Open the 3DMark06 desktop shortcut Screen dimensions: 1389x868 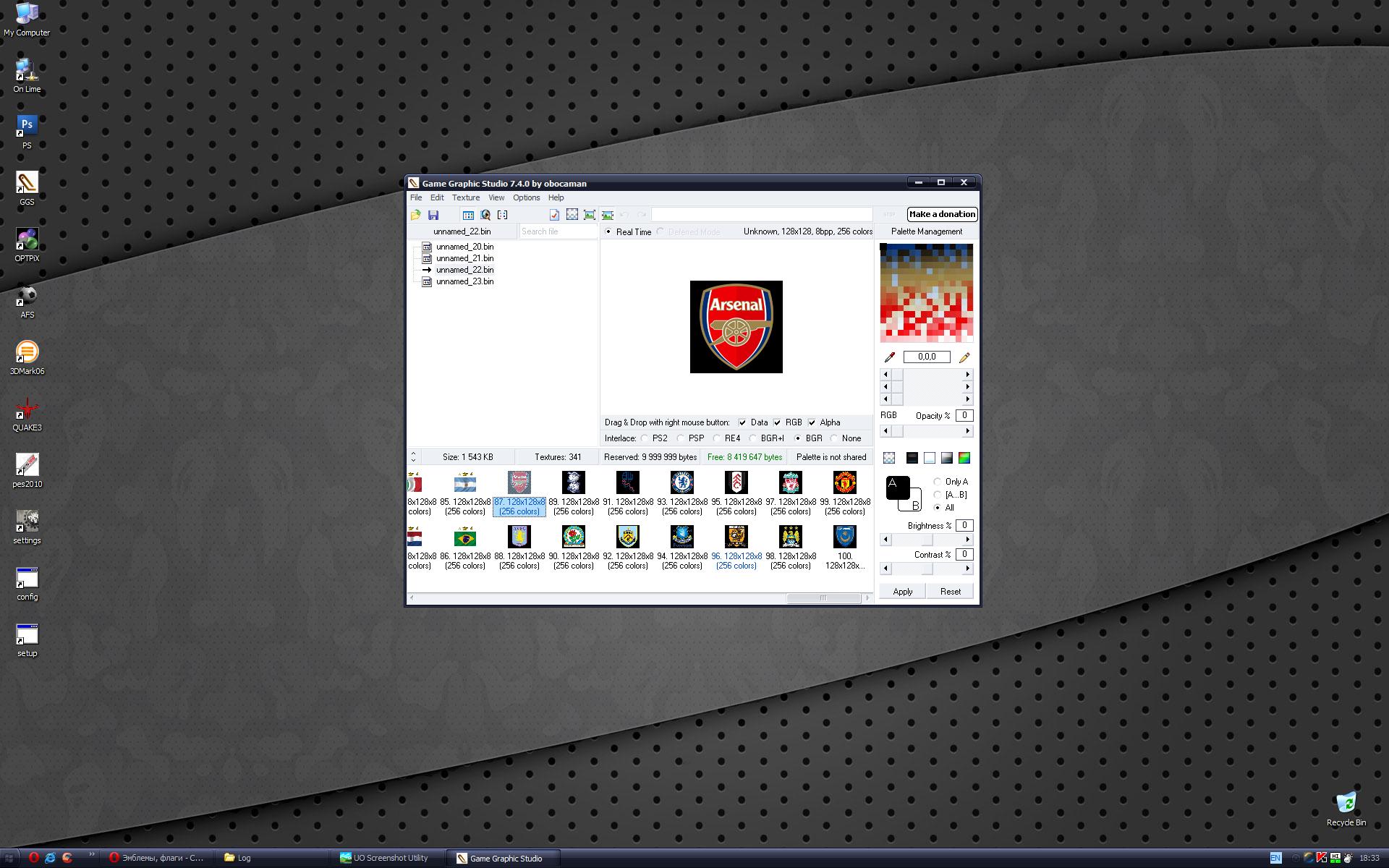click(27, 358)
